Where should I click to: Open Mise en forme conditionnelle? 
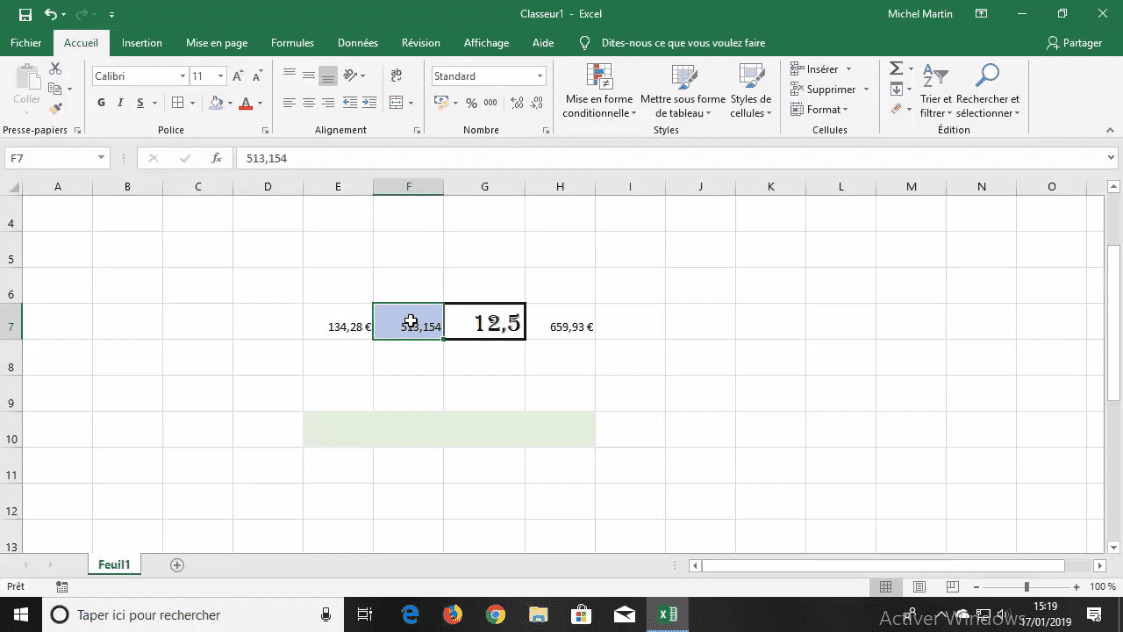click(x=597, y=90)
